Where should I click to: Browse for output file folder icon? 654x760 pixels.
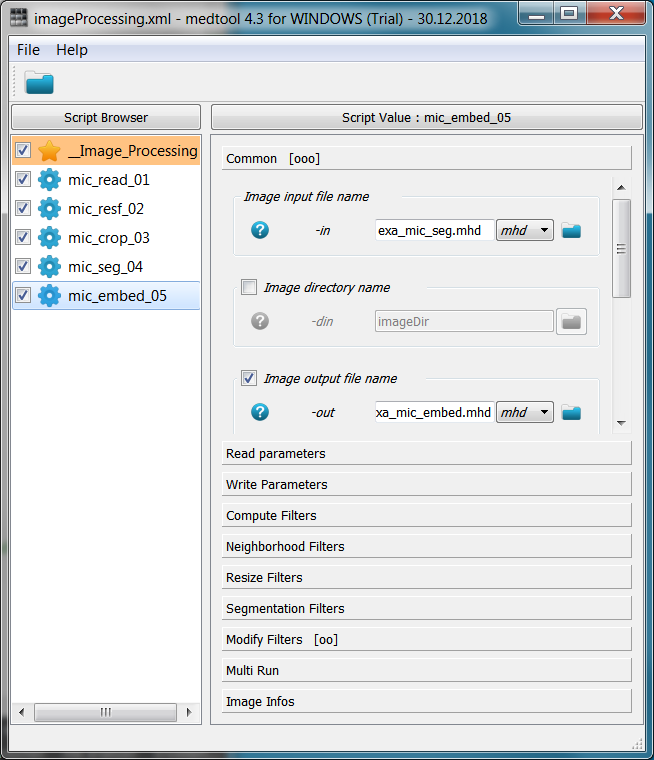click(571, 413)
